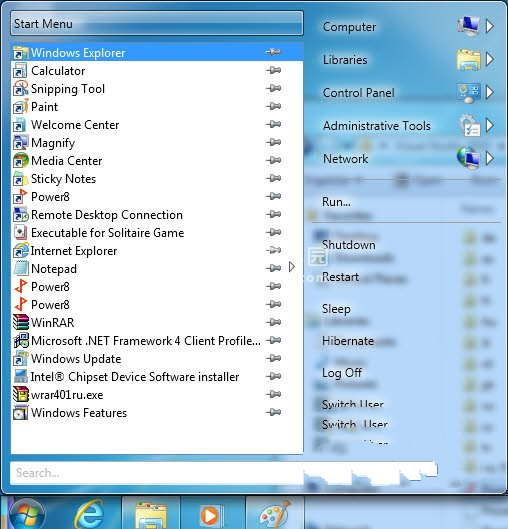Screen dimensions: 508x529
Task: Expand the Libraries arrow
Action: click(x=490, y=59)
